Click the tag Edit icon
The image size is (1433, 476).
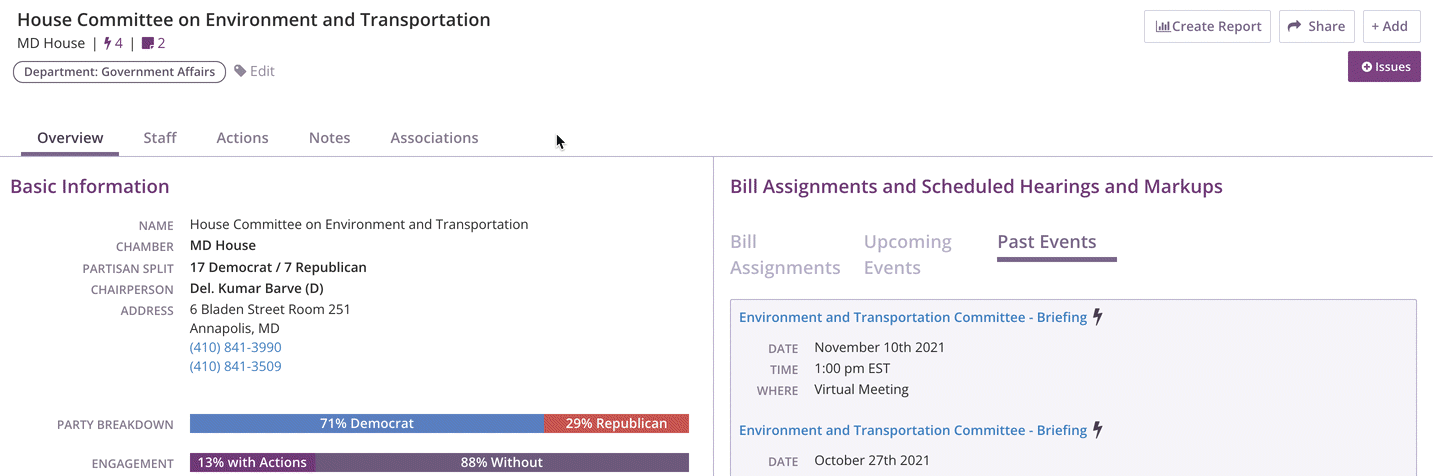point(240,71)
